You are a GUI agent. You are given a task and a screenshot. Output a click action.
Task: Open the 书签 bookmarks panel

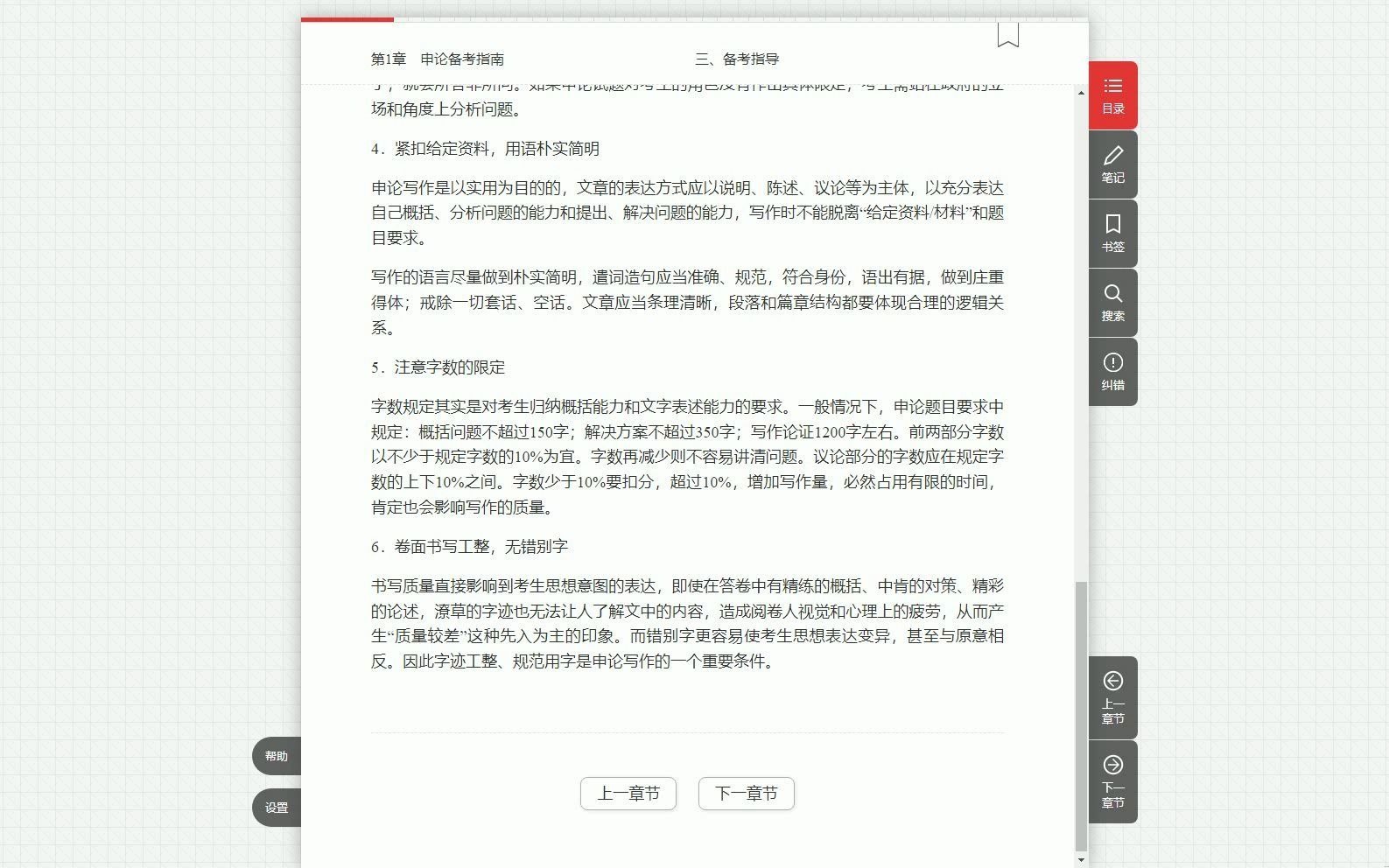click(1112, 234)
